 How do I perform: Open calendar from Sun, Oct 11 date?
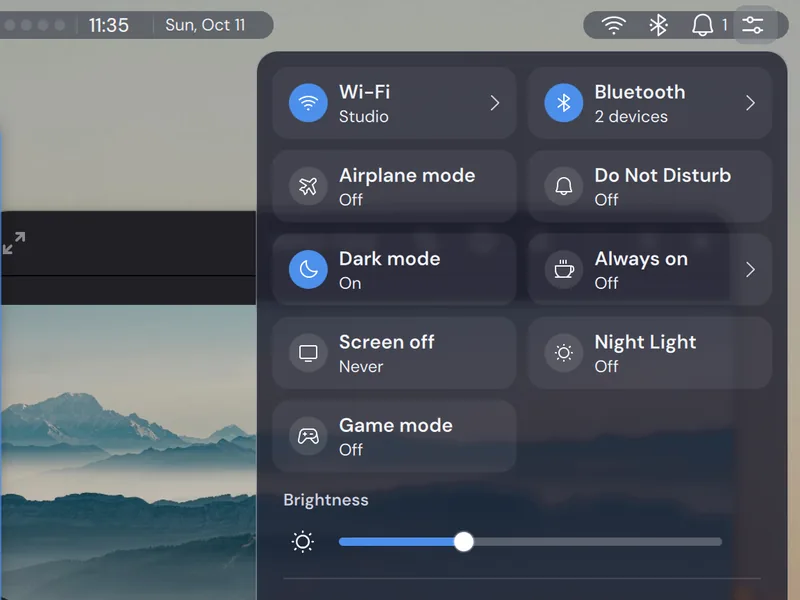205,25
